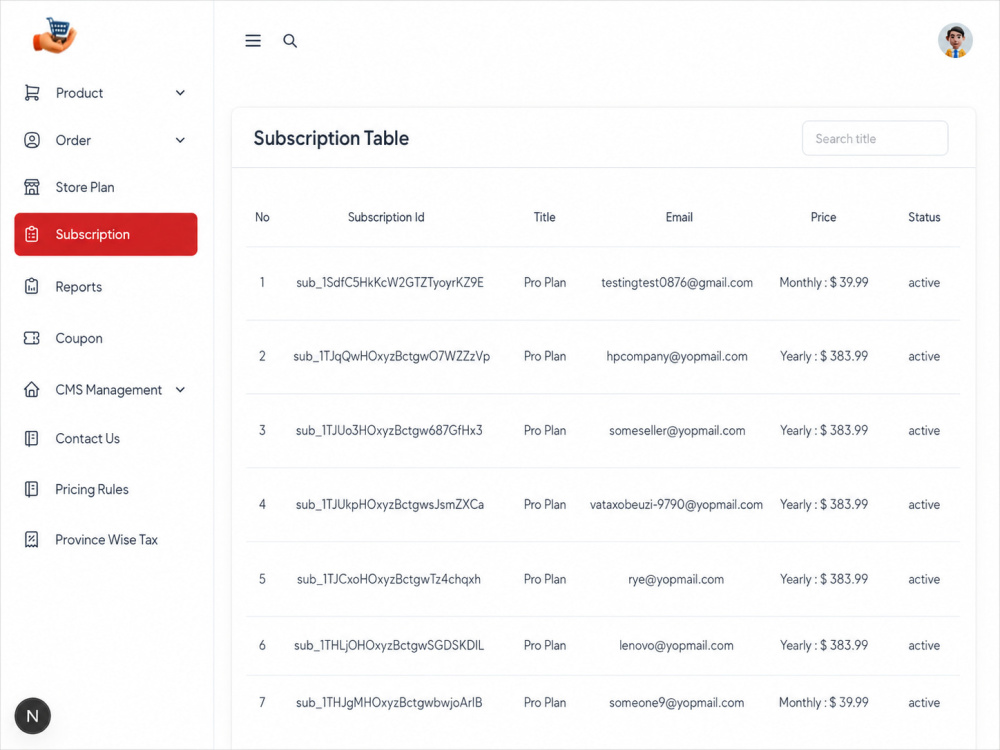Focus the Search title field
Viewport: 1000px width, 750px height.
[875, 138]
